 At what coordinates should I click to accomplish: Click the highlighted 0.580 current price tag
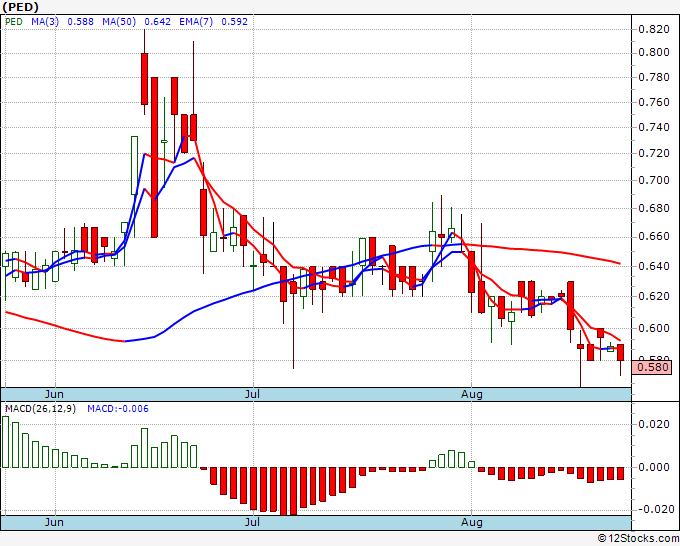pos(653,368)
